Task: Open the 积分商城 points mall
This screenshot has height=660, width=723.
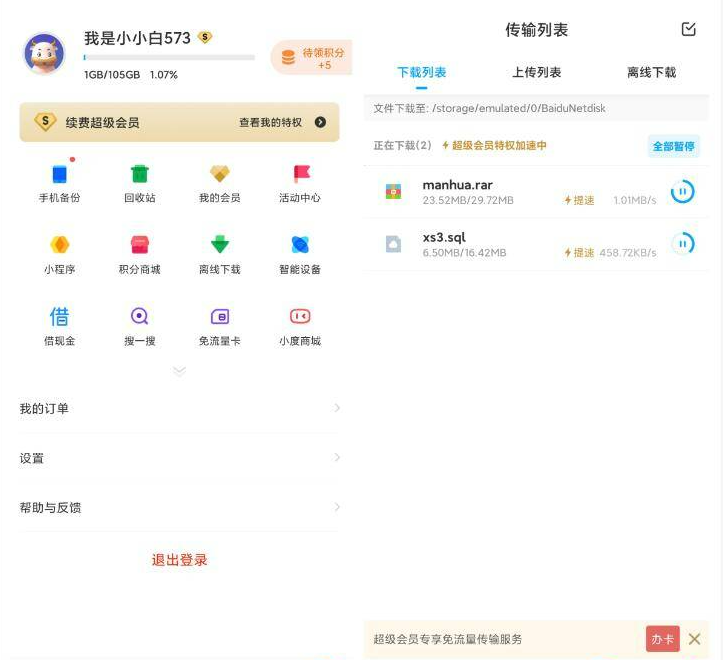Action: click(140, 244)
